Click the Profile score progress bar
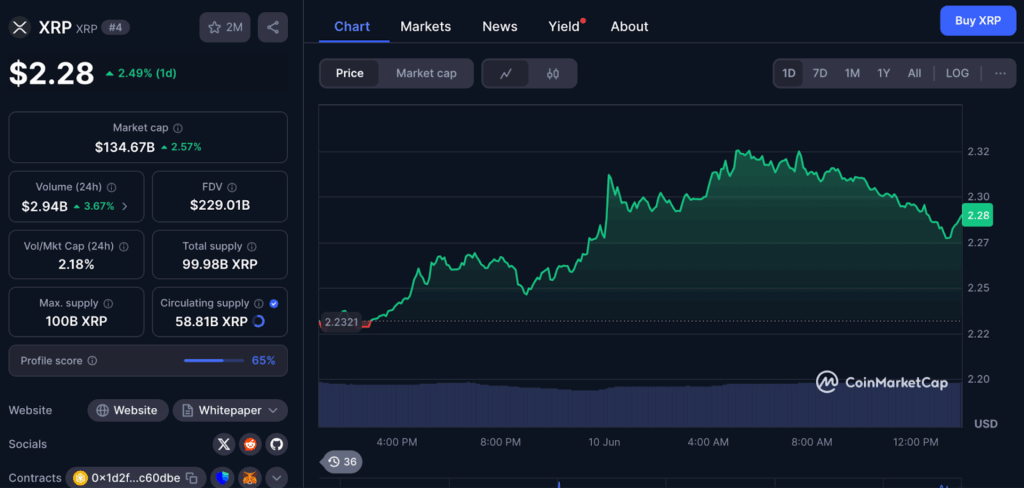The image size is (1024, 488). (x=213, y=360)
